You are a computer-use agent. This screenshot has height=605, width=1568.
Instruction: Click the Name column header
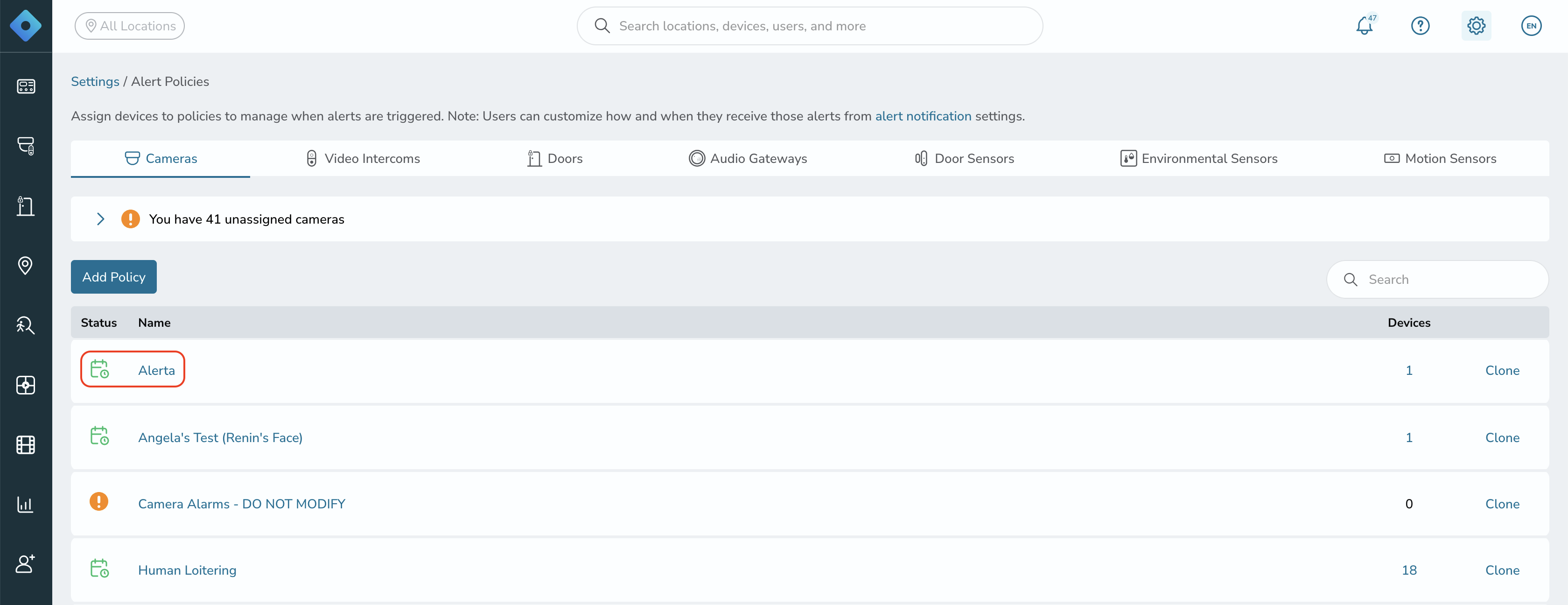pyautogui.click(x=154, y=323)
